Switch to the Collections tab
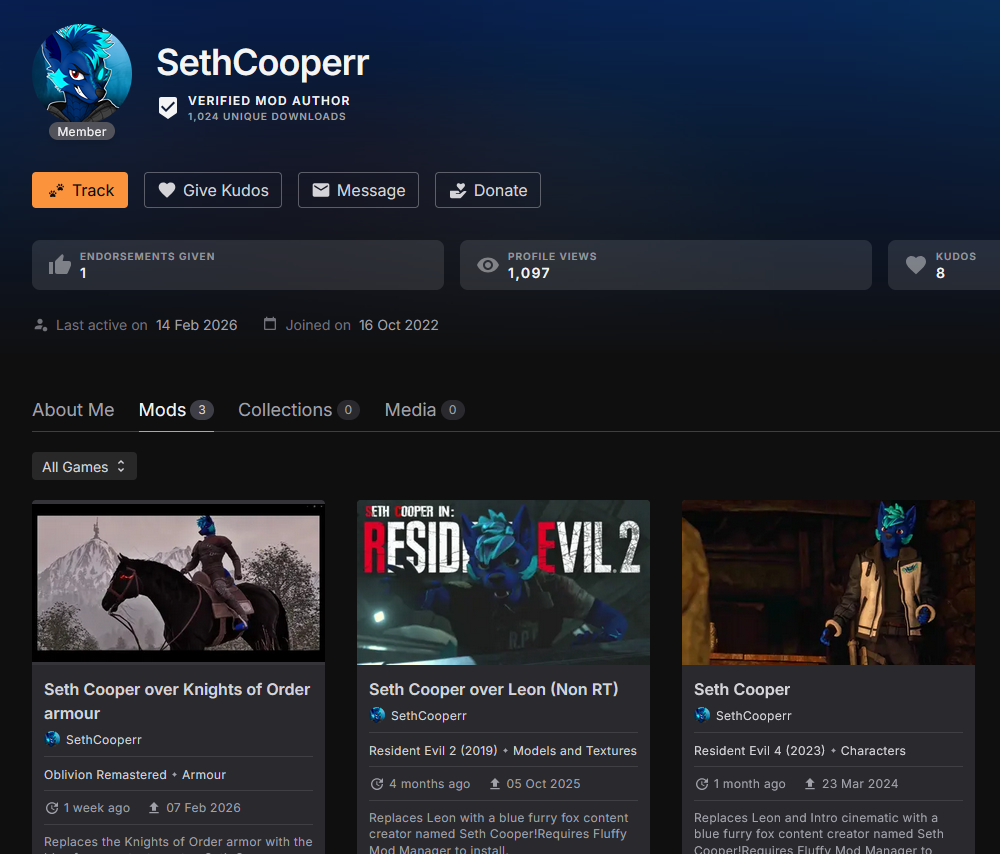The width and height of the screenshot is (1000, 854). click(x=298, y=409)
